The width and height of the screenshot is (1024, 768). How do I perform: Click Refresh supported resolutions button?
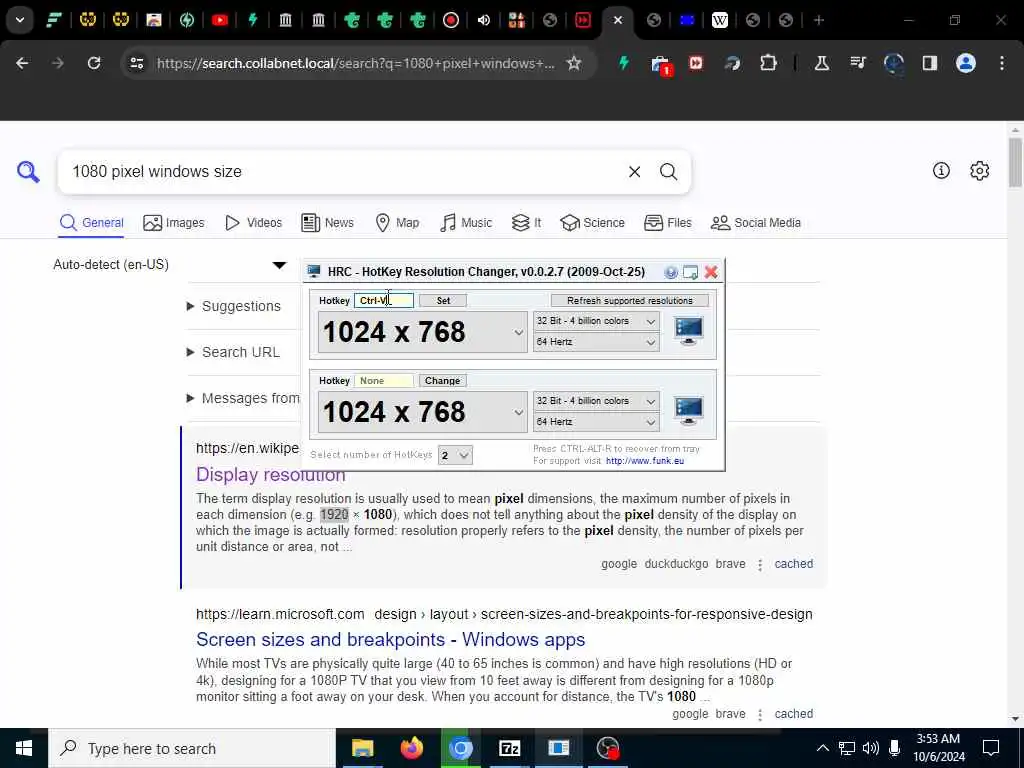point(630,300)
